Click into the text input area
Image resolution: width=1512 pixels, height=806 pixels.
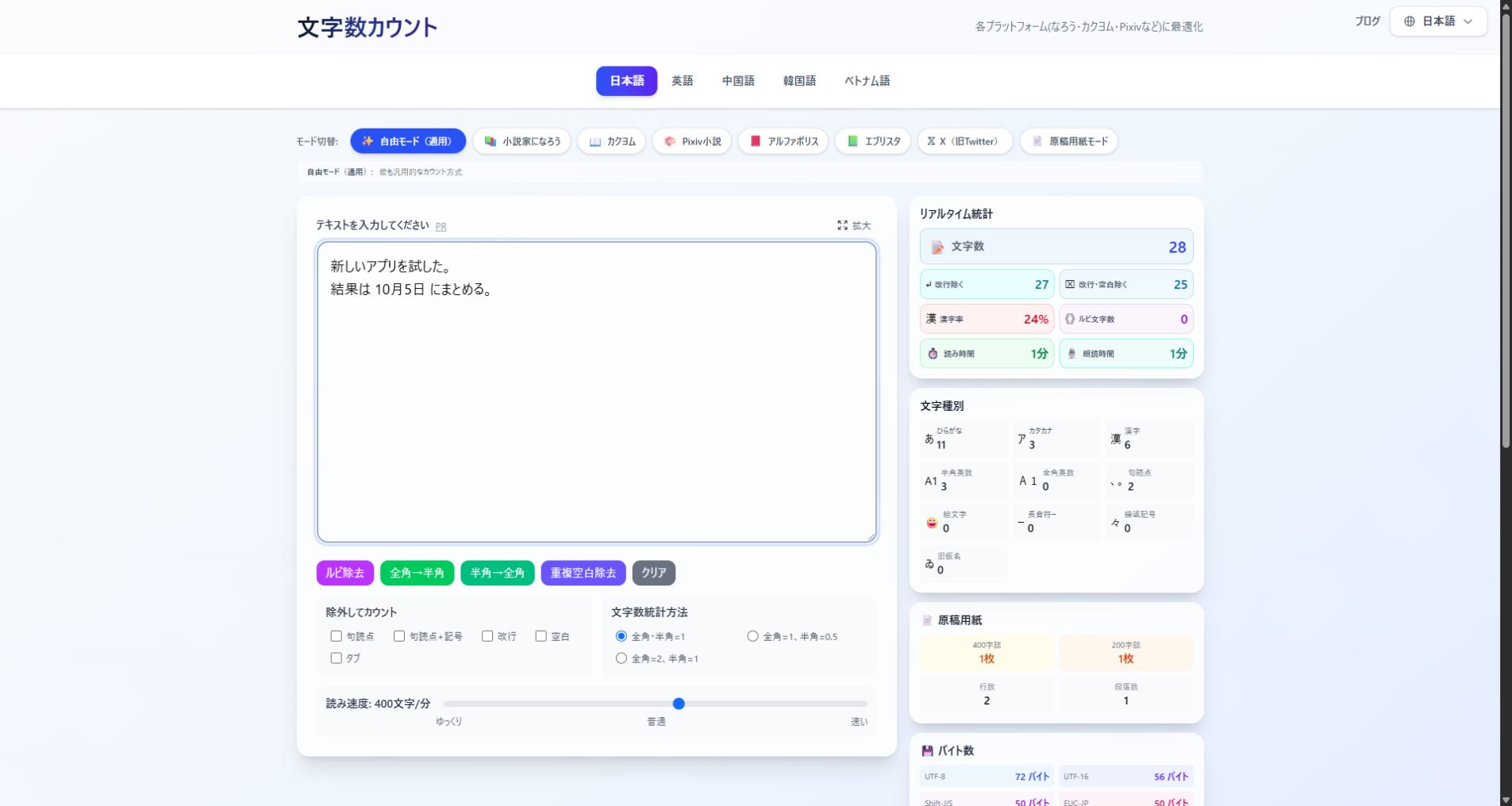pyautogui.click(x=597, y=392)
